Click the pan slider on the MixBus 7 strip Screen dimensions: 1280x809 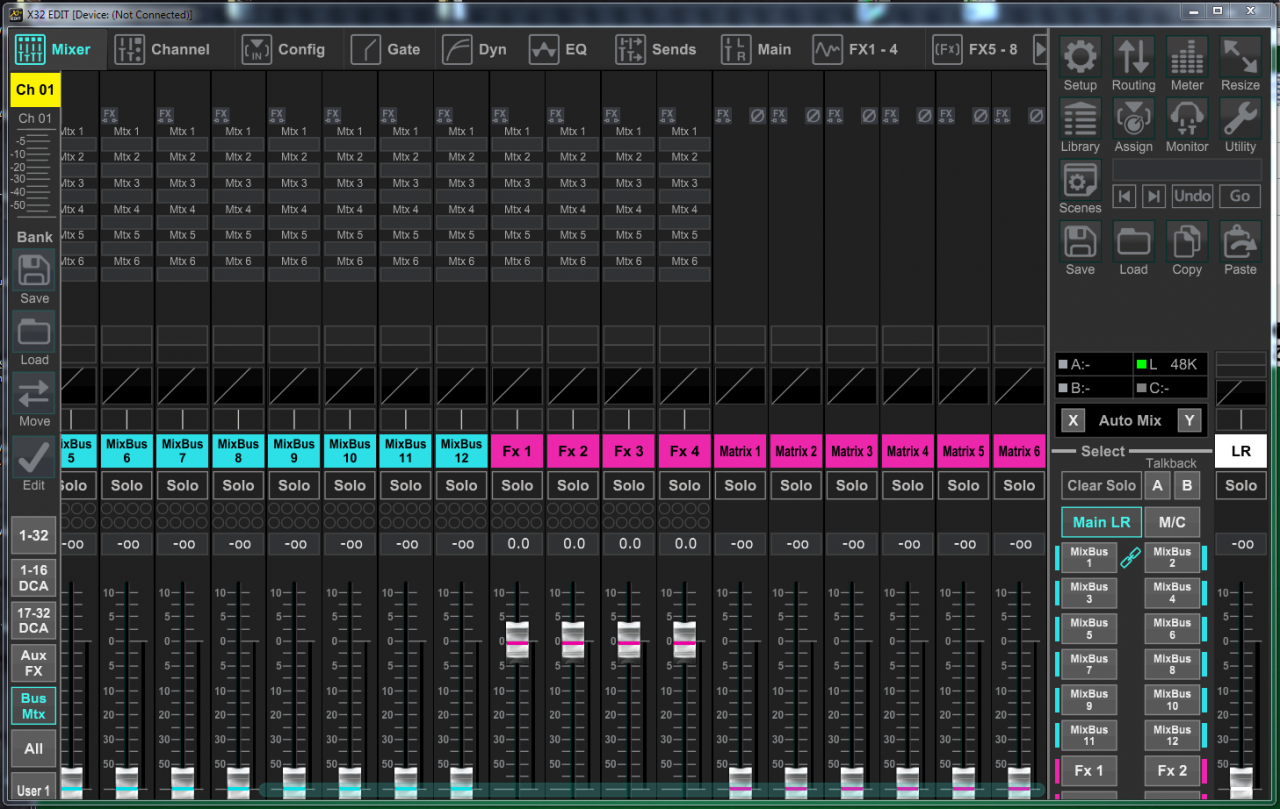pos(182,419)
